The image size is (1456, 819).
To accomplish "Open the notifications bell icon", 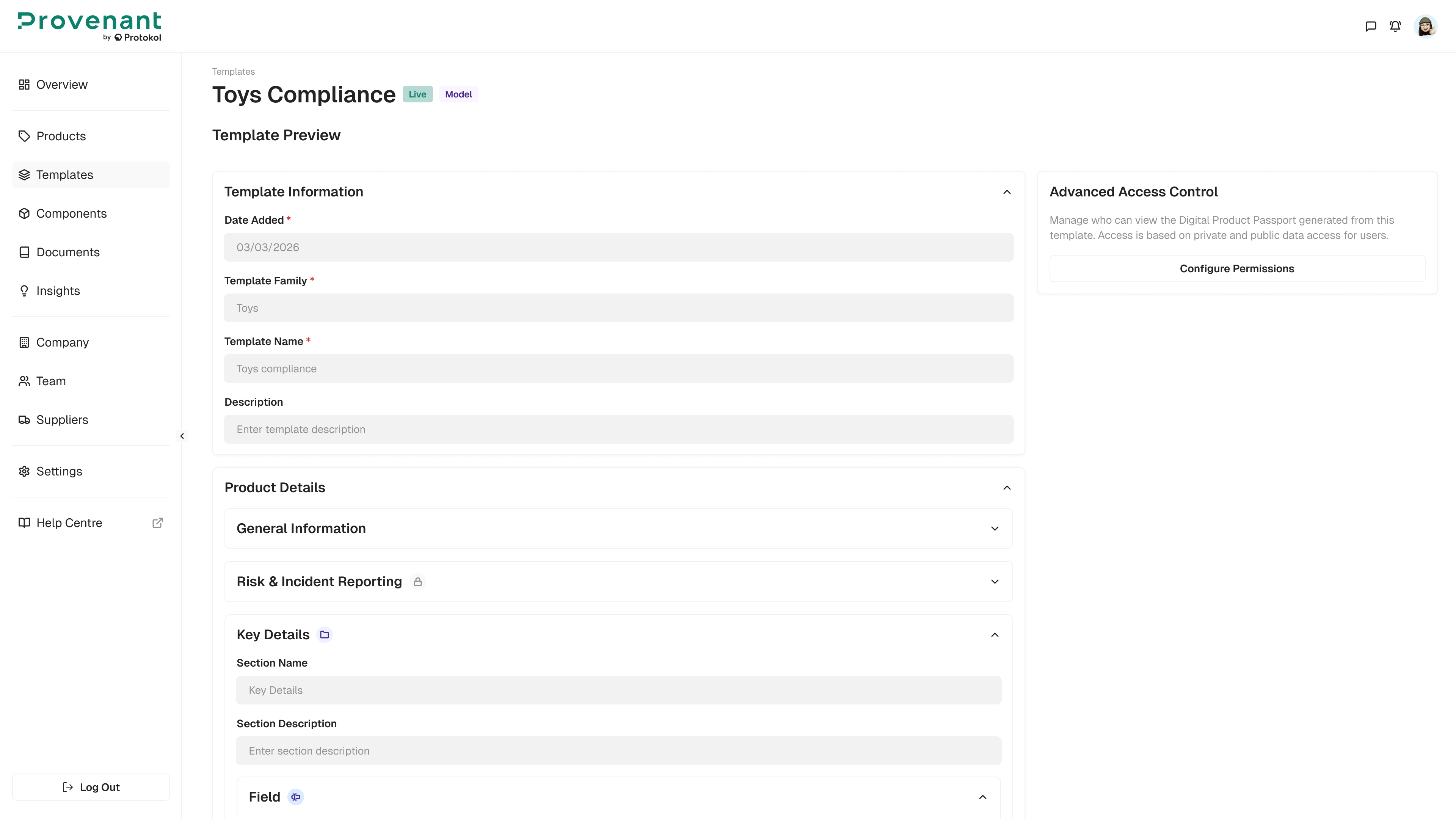I will (x=1395, y=27).
